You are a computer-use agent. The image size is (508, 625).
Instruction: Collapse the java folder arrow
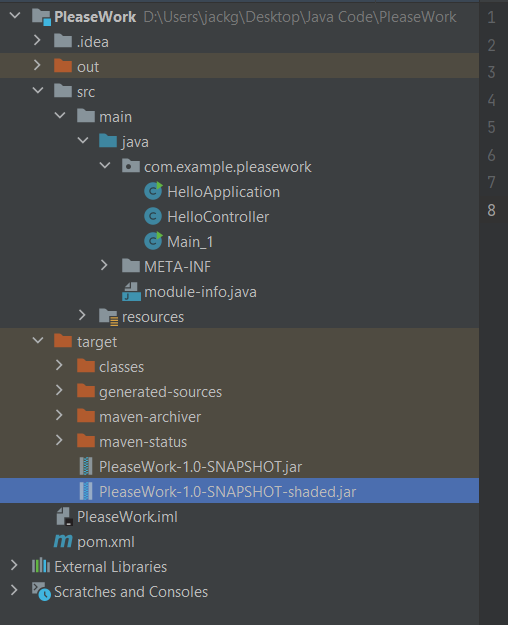point(83,140)
